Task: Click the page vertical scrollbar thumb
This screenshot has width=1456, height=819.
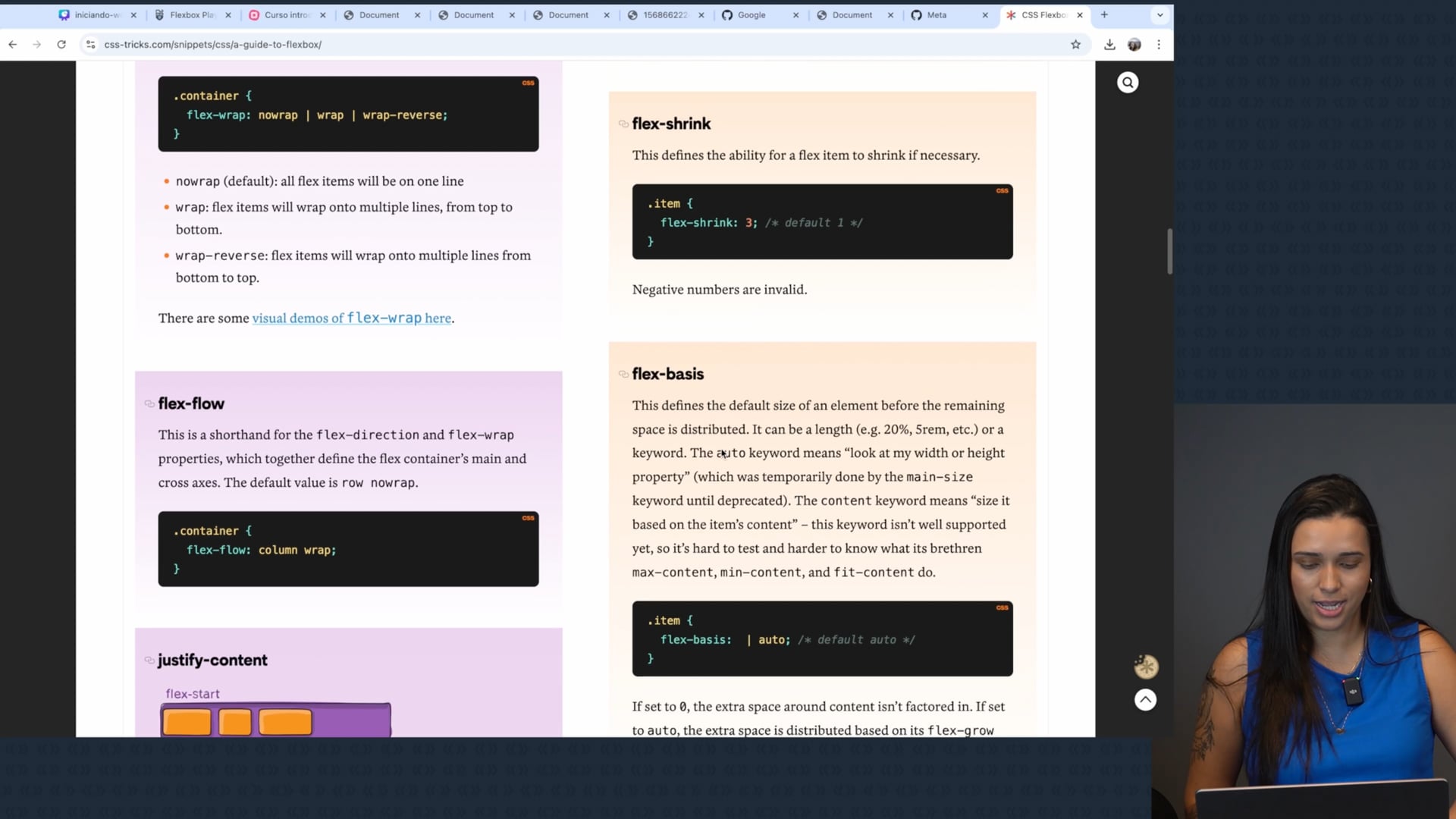Action: [x=1169, y=250]
